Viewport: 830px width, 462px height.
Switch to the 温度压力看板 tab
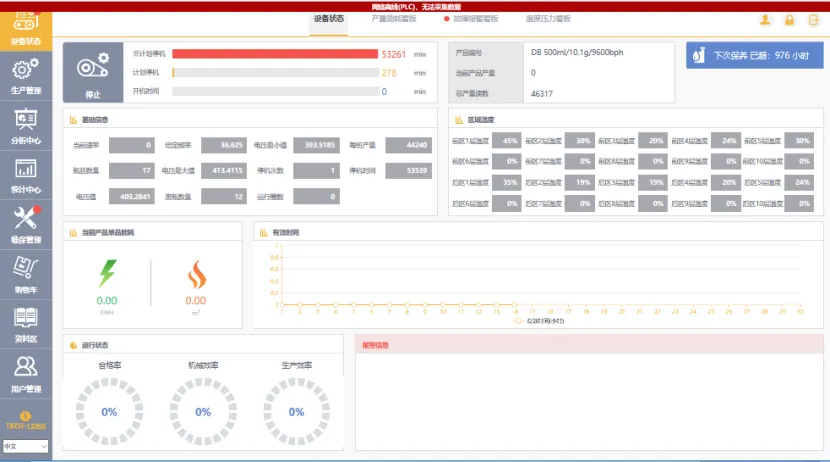click(x=548, y=18)
